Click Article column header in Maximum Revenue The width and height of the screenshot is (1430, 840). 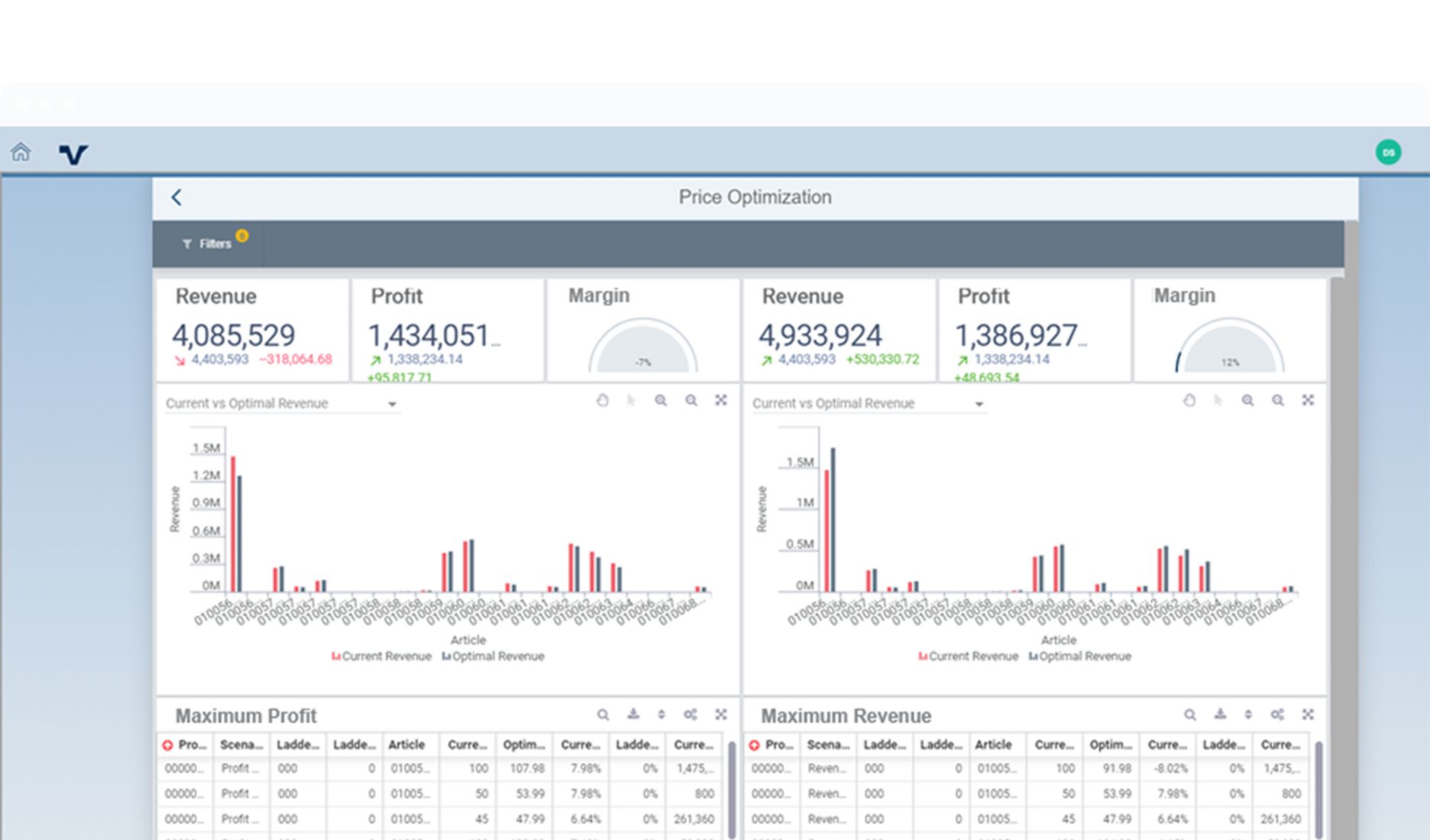click(993, 745)
